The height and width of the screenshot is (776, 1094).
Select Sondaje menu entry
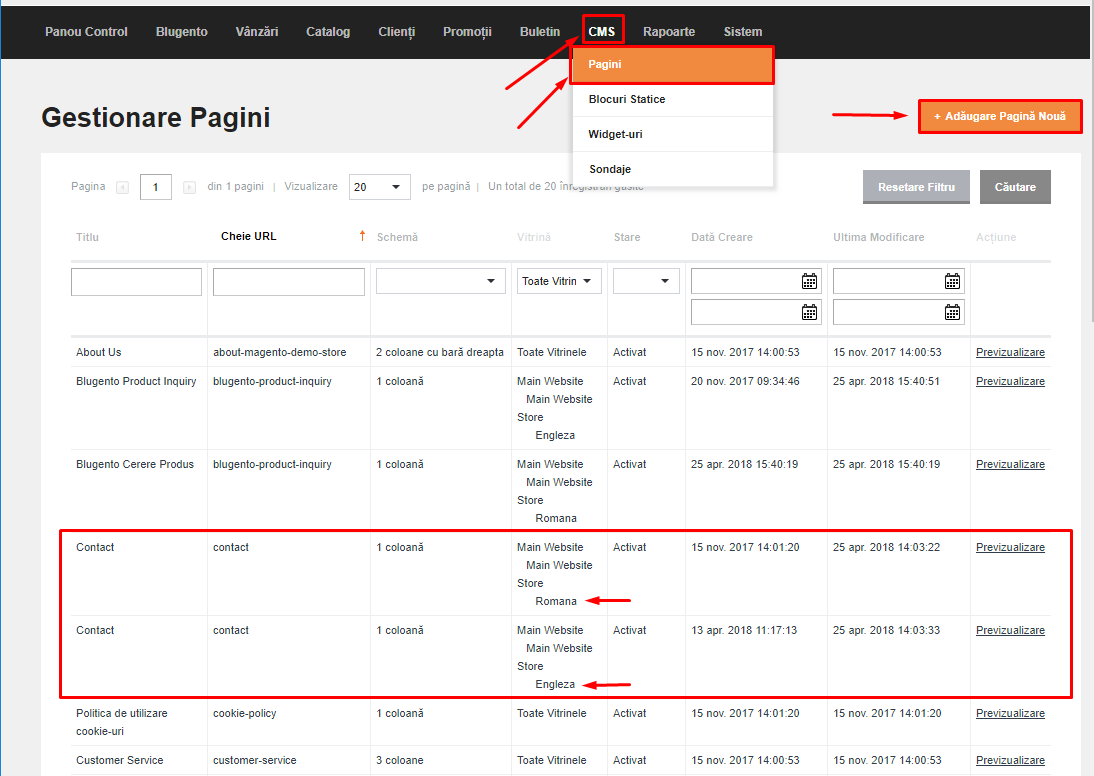pos(673,169)
